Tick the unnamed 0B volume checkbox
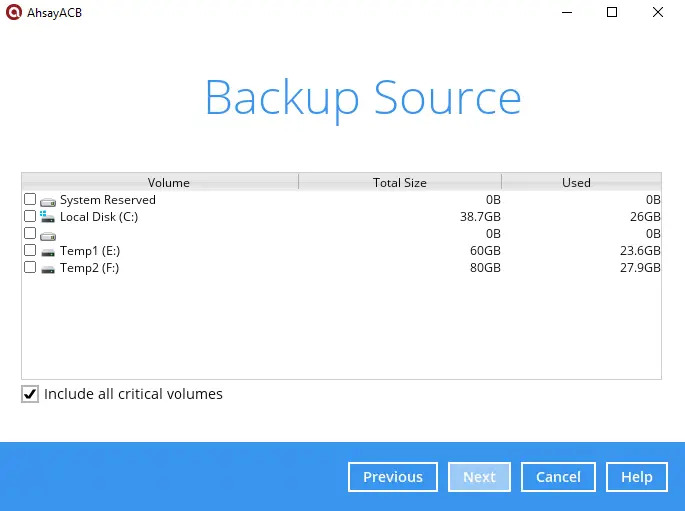 (x=30, y=234)
